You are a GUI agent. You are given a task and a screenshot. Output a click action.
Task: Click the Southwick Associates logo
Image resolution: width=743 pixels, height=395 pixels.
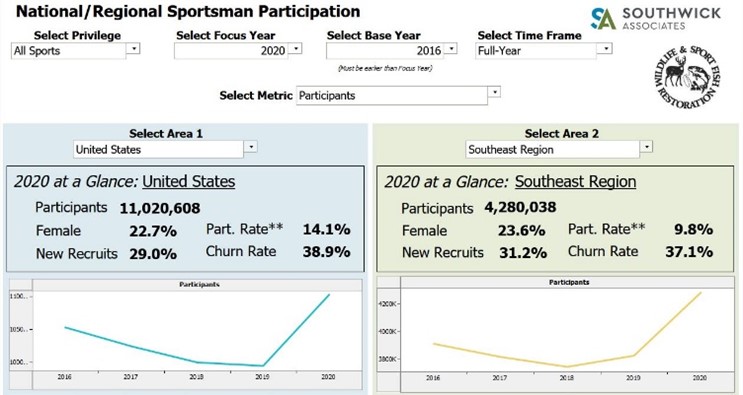click(656, 18)
